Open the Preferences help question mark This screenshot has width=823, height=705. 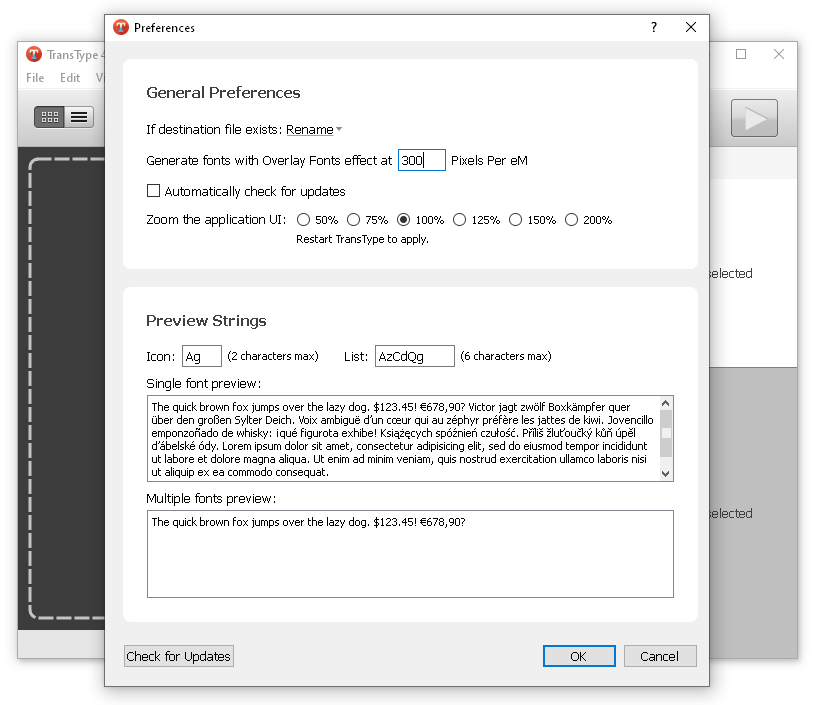tap(654, 27)
